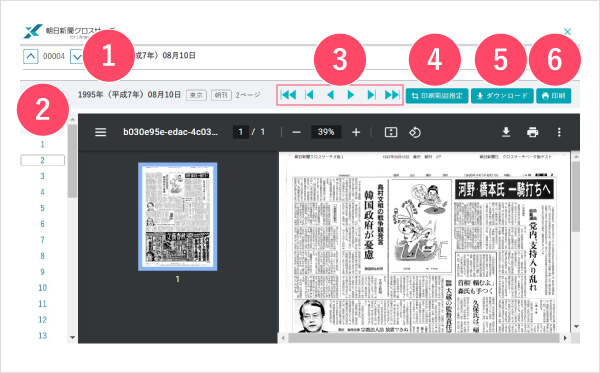Click fit to page icon
Viewport: 600px width, 373px height.
coord(391,132)
